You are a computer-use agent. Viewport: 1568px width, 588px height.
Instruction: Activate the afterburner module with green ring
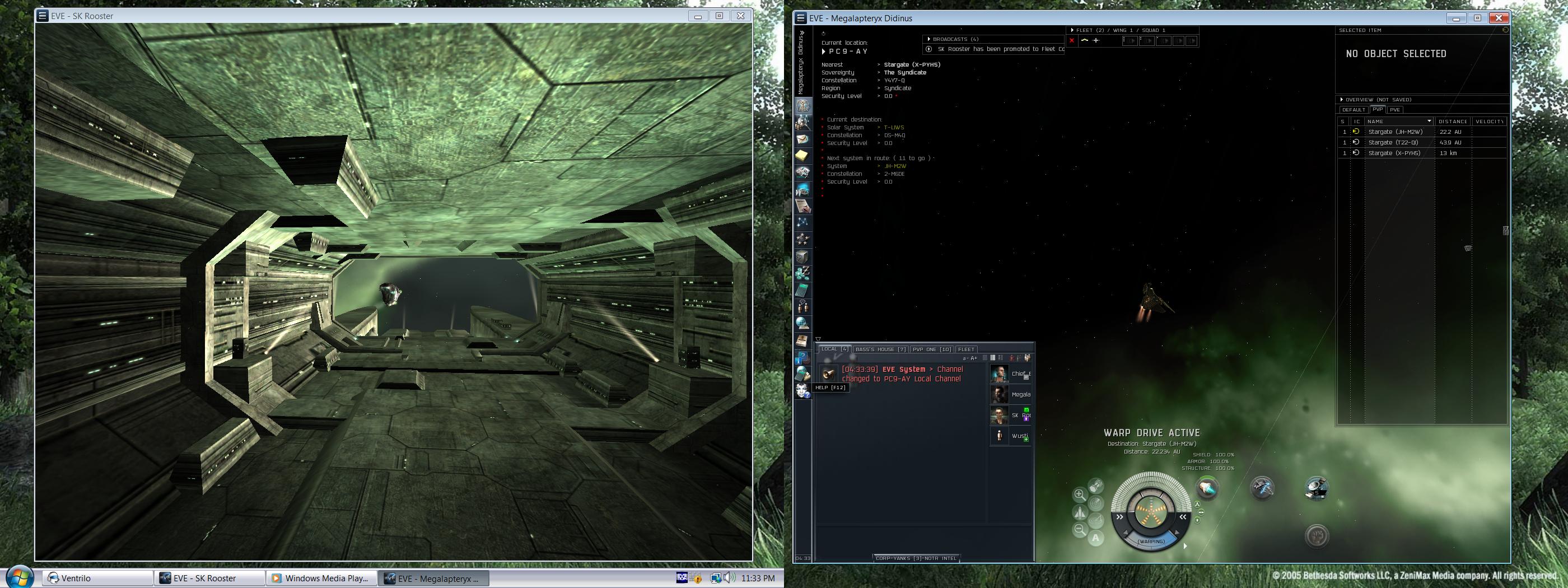pyautogui.click(x=1207, y=488)
